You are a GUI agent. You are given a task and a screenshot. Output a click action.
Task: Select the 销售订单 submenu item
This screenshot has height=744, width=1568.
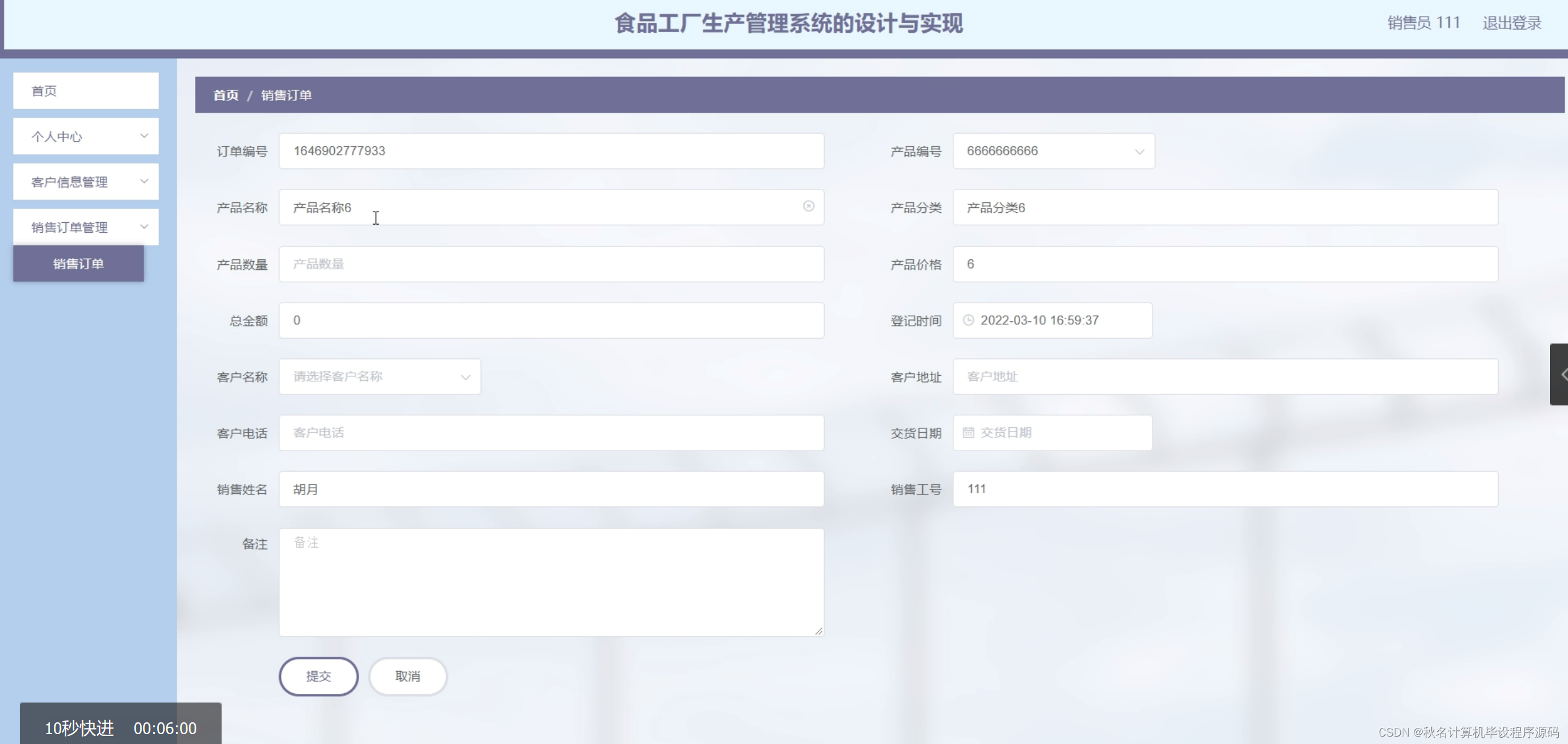click(x=79, y=264)
